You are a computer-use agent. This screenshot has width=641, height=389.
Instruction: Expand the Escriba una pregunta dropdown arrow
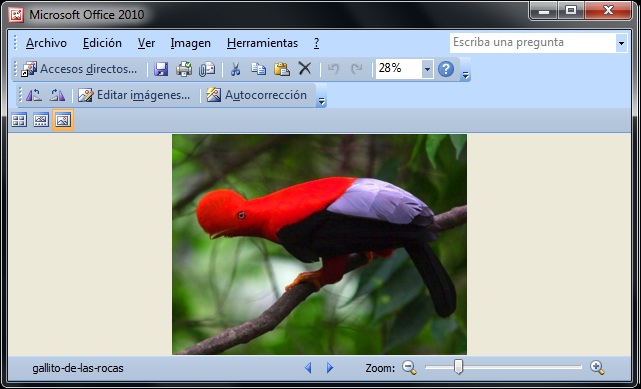click(x=621, y=43)
